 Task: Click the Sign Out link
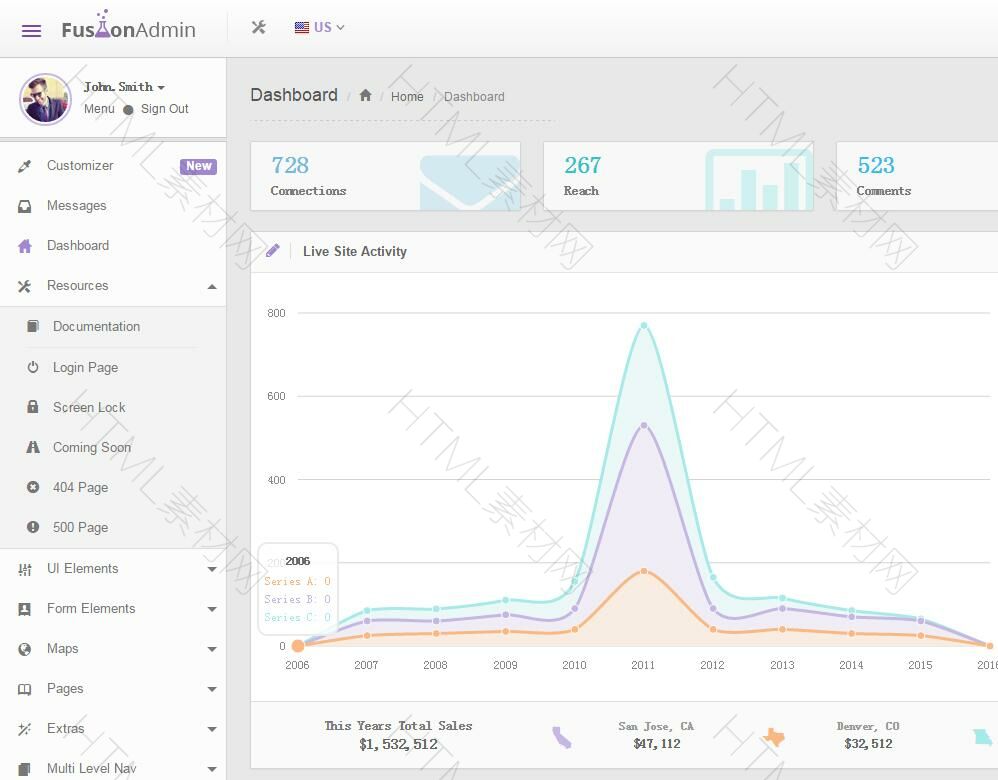(164, 109)
